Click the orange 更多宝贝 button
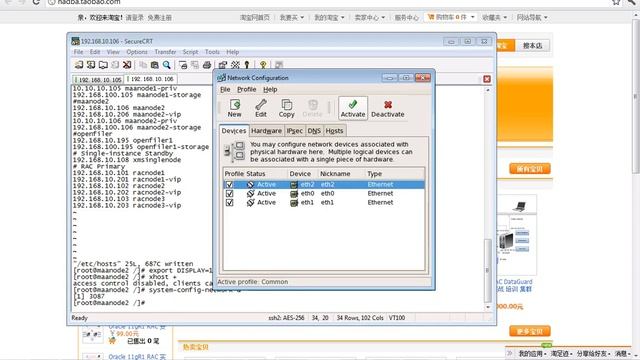 [x=530, y=331]
